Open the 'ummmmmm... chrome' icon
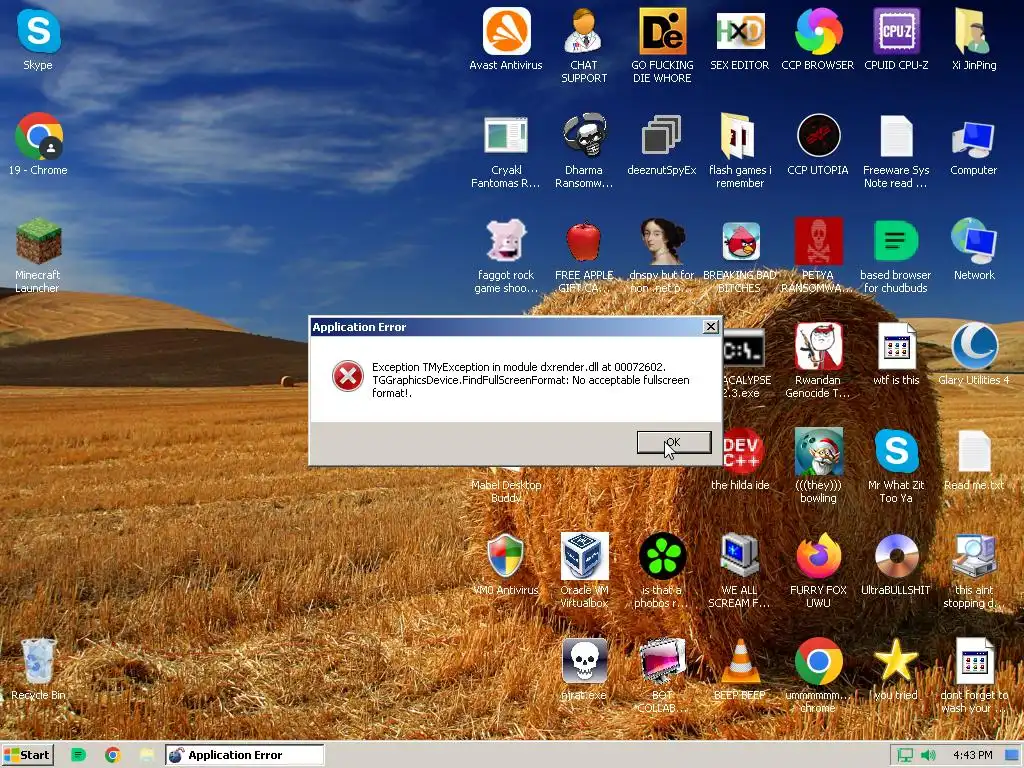The height and width of the screenshot is (768, 1024). (x=818, y=661)
